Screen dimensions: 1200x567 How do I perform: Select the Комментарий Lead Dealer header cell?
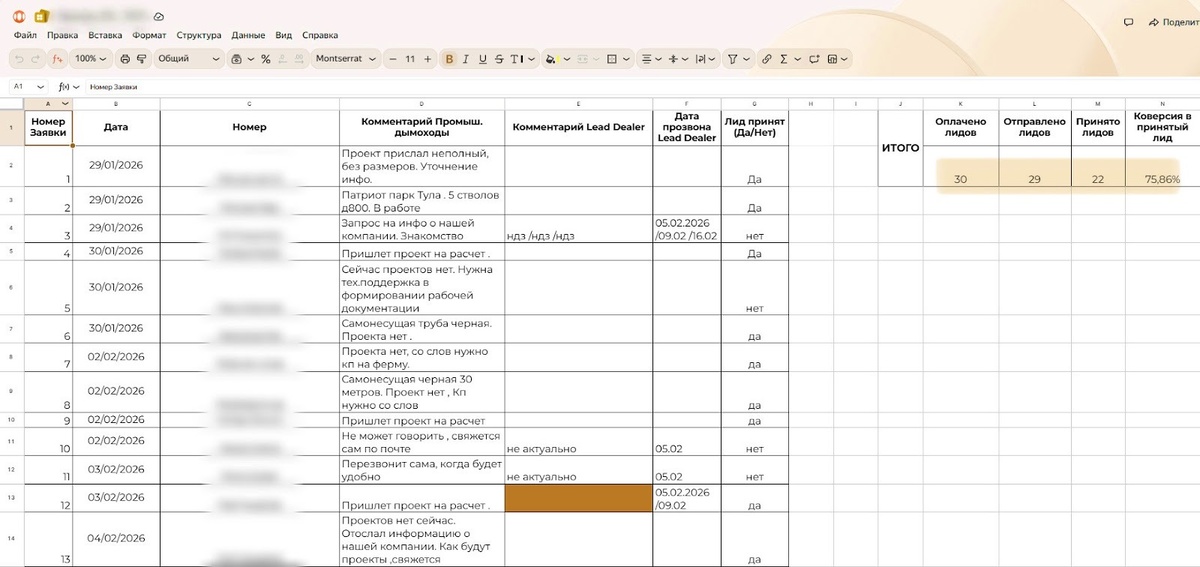(x=578, y=127)
